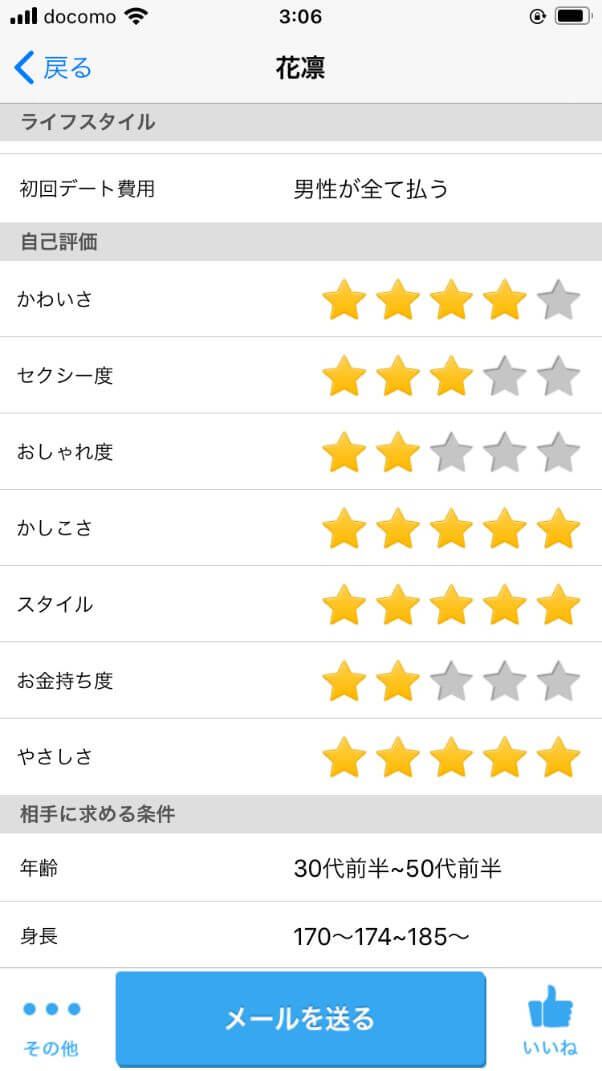Tap the last star of かしこさ
The height and width of the screenshot is (1071, 602).
tap(559, 528)
